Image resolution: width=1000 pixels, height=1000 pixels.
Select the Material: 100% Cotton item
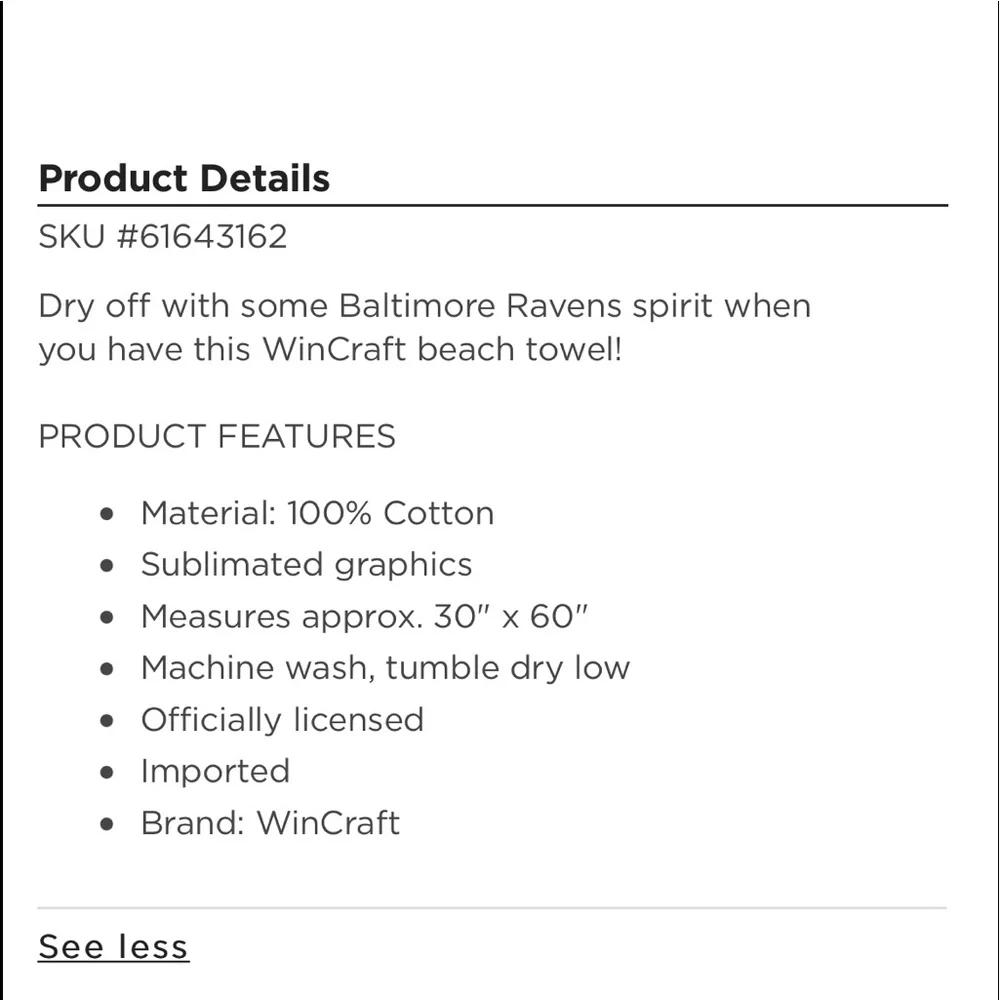coord(317,513)
